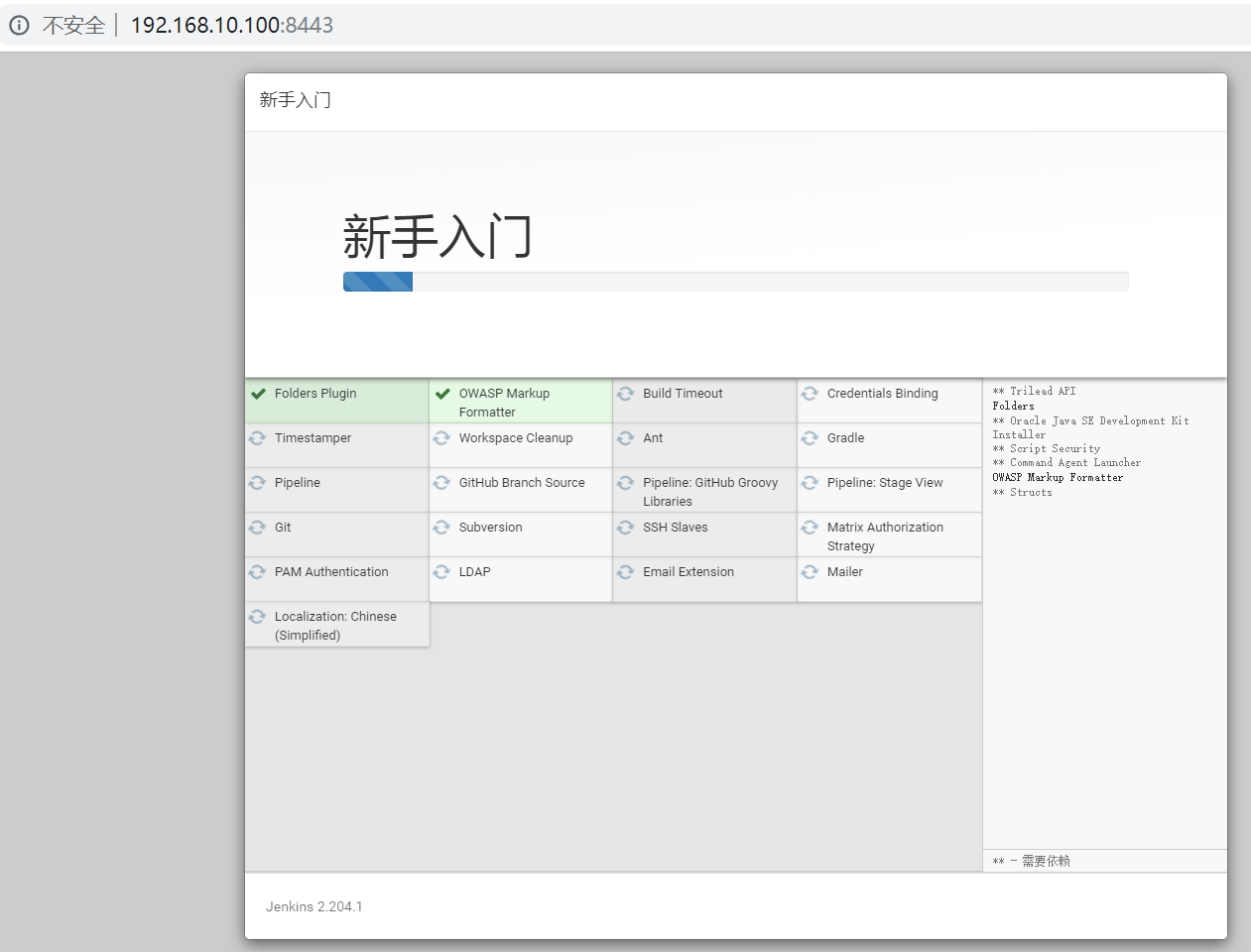Click the Pipeline plugin's spinner icon
The height and width of the screenshot is (952, 1251).
(x=258, y=483)
